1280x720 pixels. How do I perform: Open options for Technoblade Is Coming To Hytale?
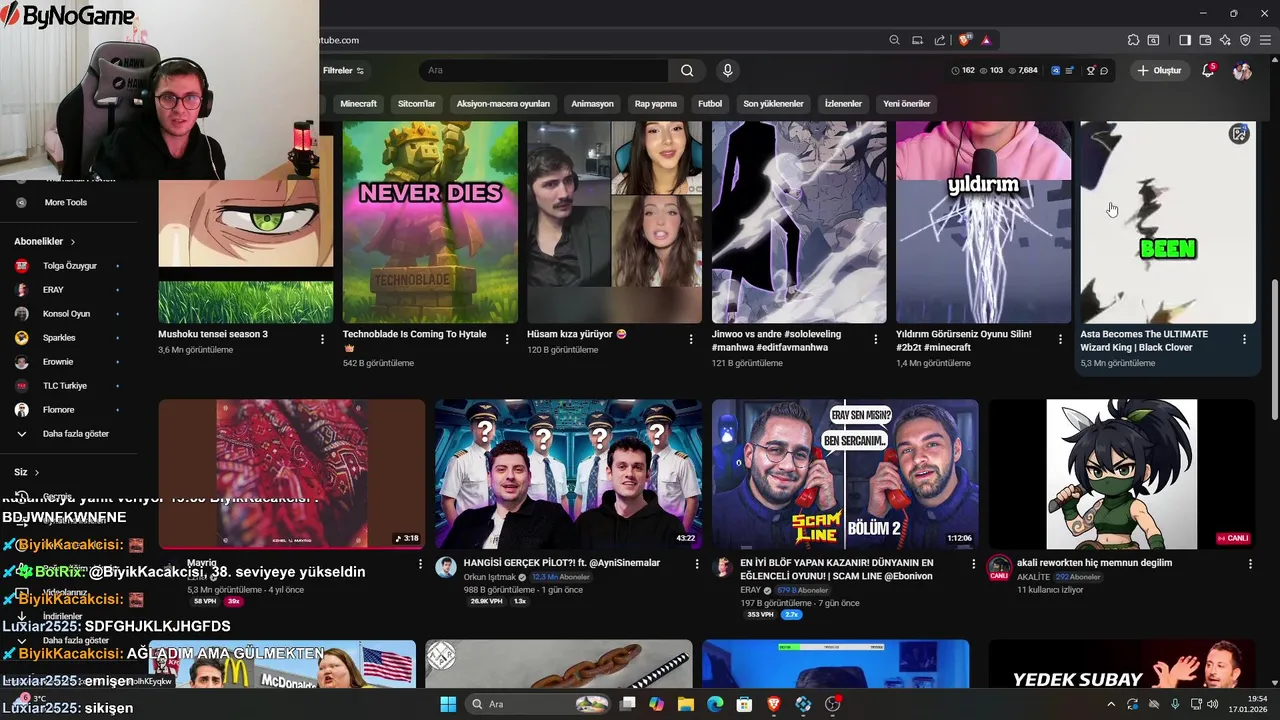[x=507, y=340]
